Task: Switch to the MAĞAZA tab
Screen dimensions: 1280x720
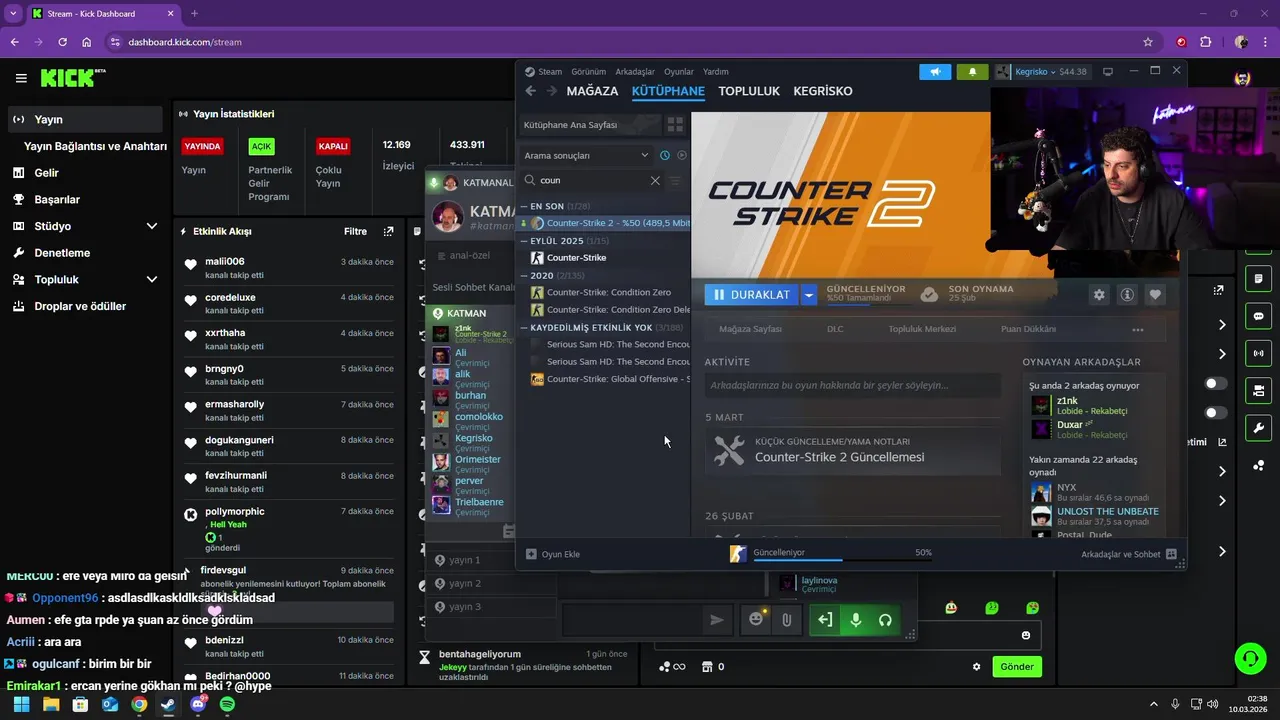Action: 592,91
